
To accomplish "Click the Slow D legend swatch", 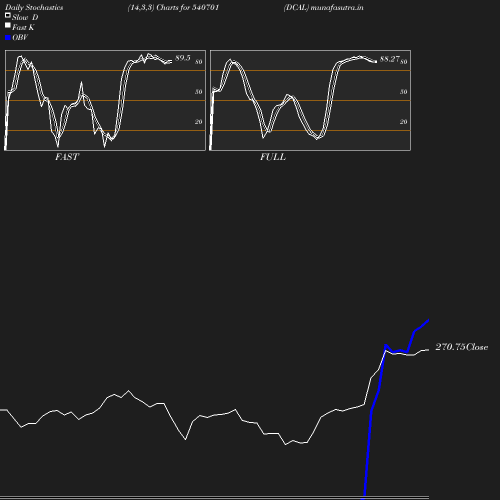I will click(x=8, y=15).
